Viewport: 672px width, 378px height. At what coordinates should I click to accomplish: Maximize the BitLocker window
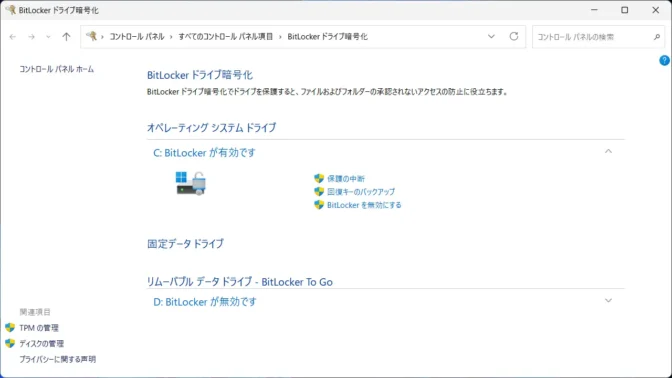pos(624,10)
